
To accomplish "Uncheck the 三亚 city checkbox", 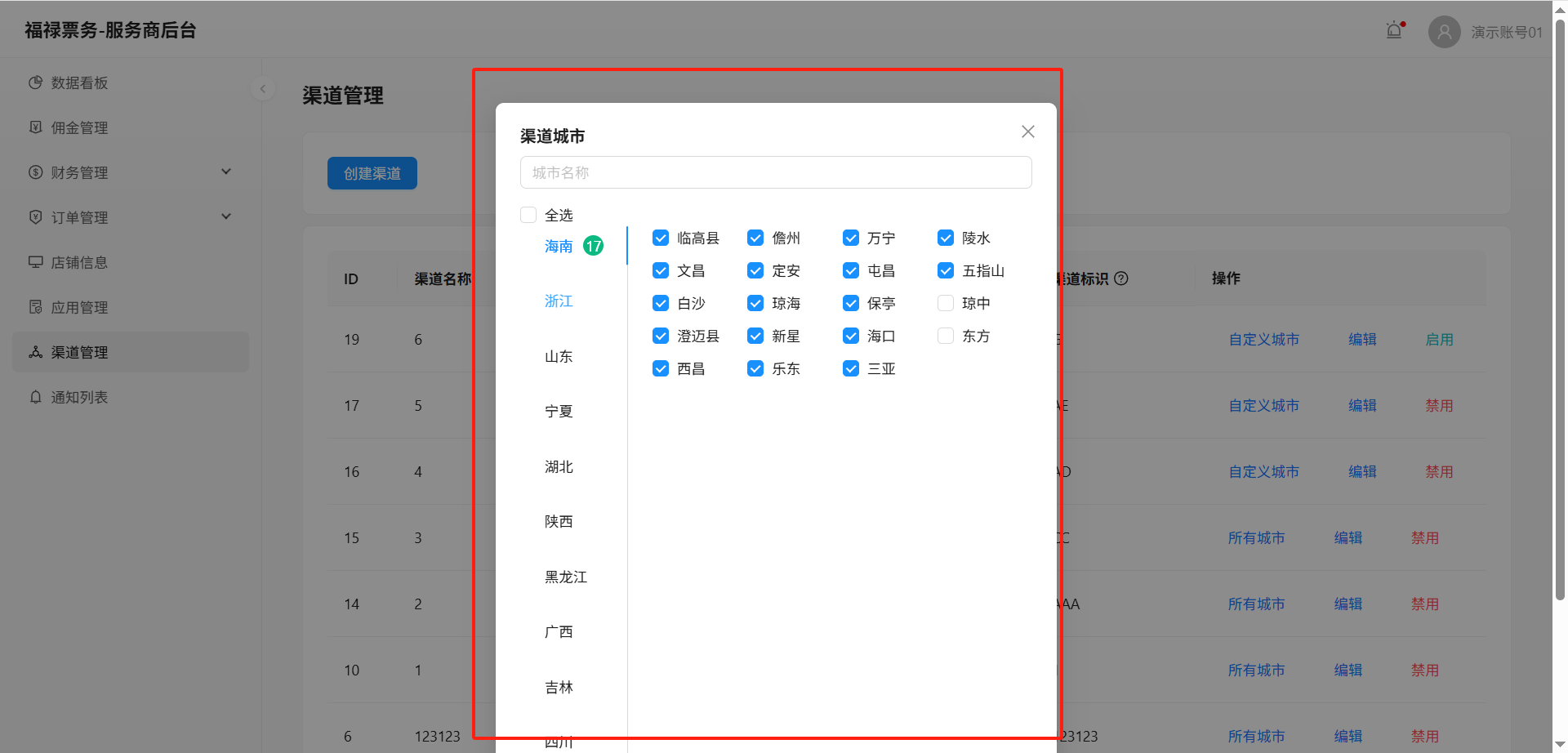I will click(x=850, y=368).
